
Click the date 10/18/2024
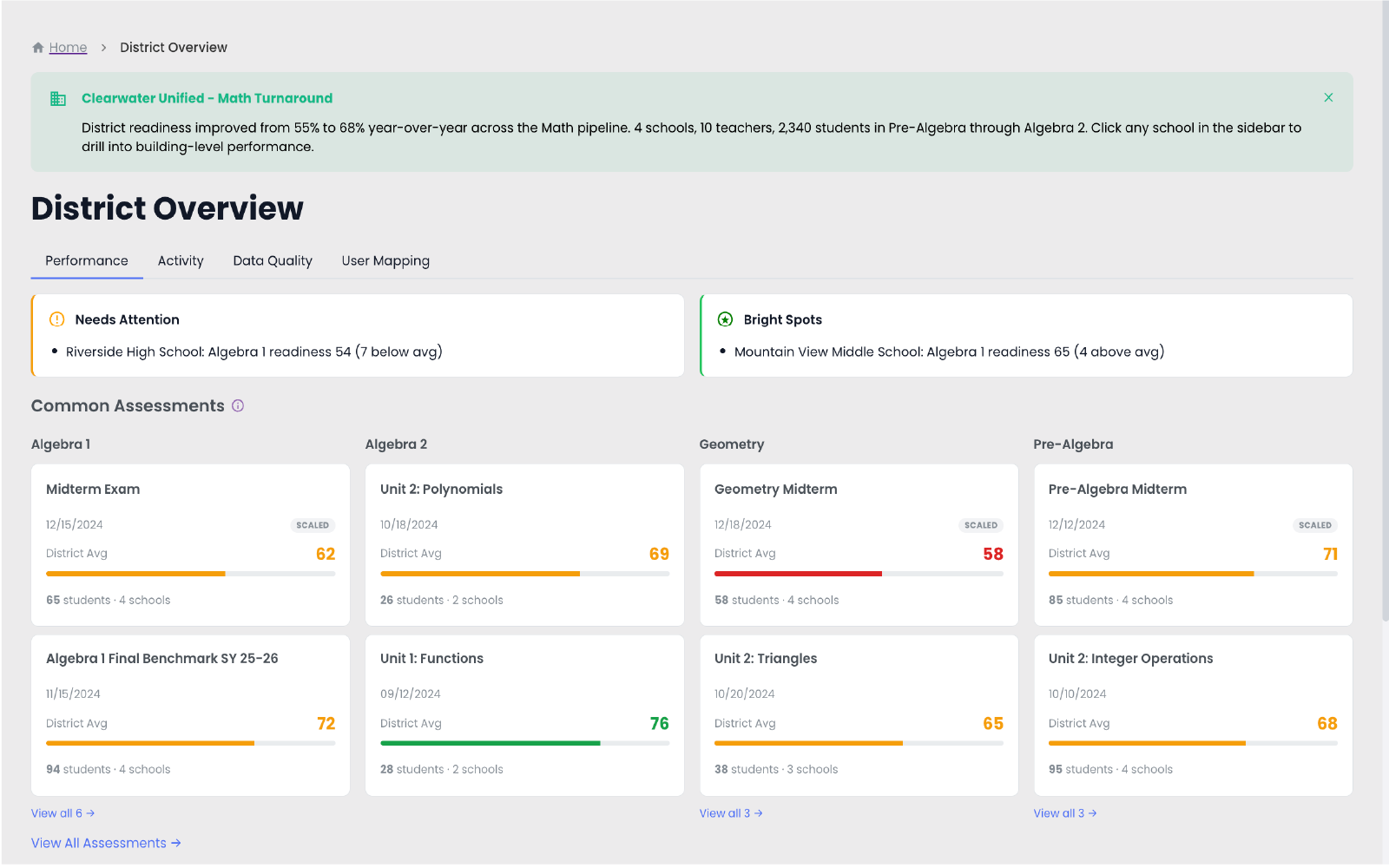[x=409, y=524]
